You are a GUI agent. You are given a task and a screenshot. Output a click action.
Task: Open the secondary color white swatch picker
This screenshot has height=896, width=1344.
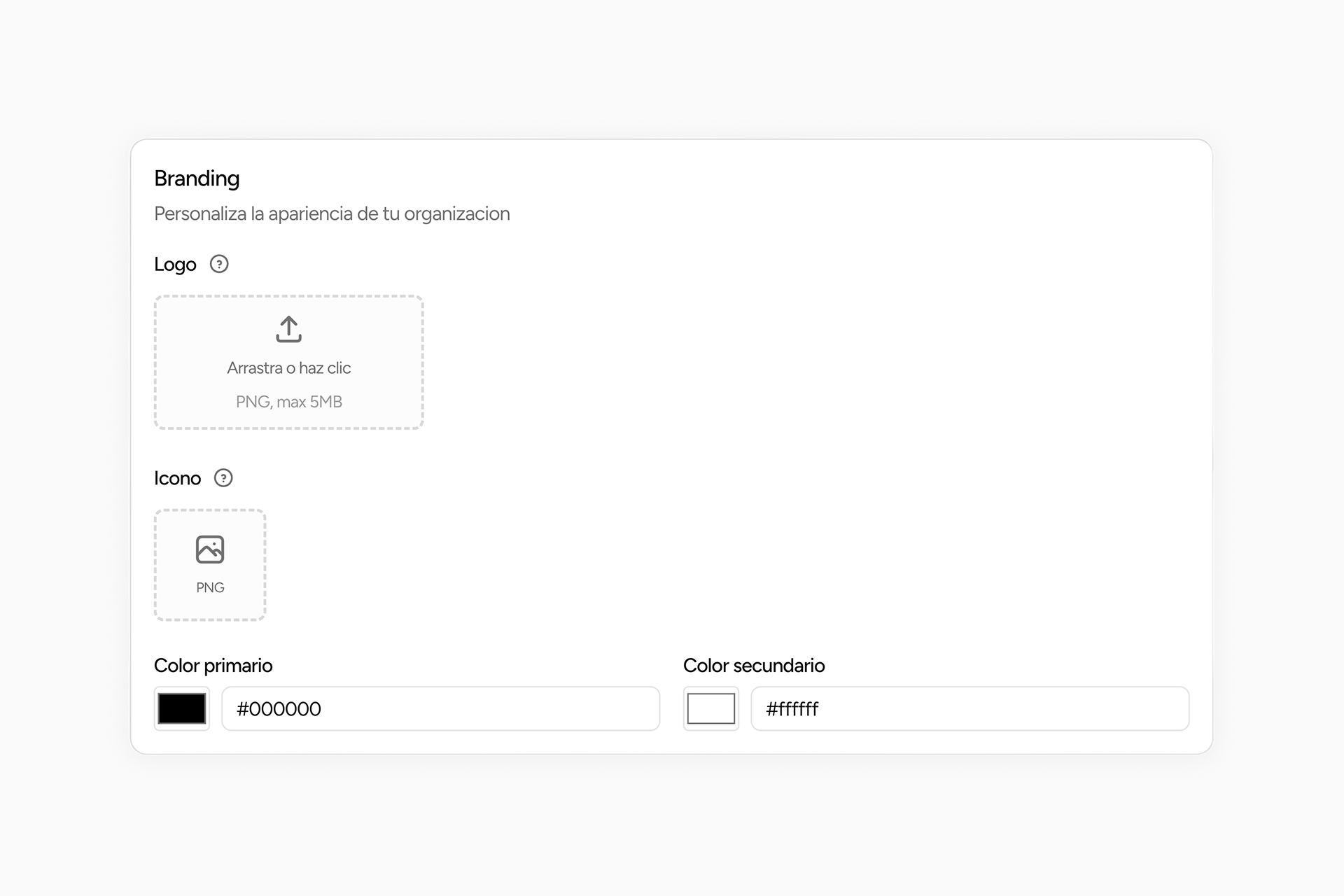point(711,708)
